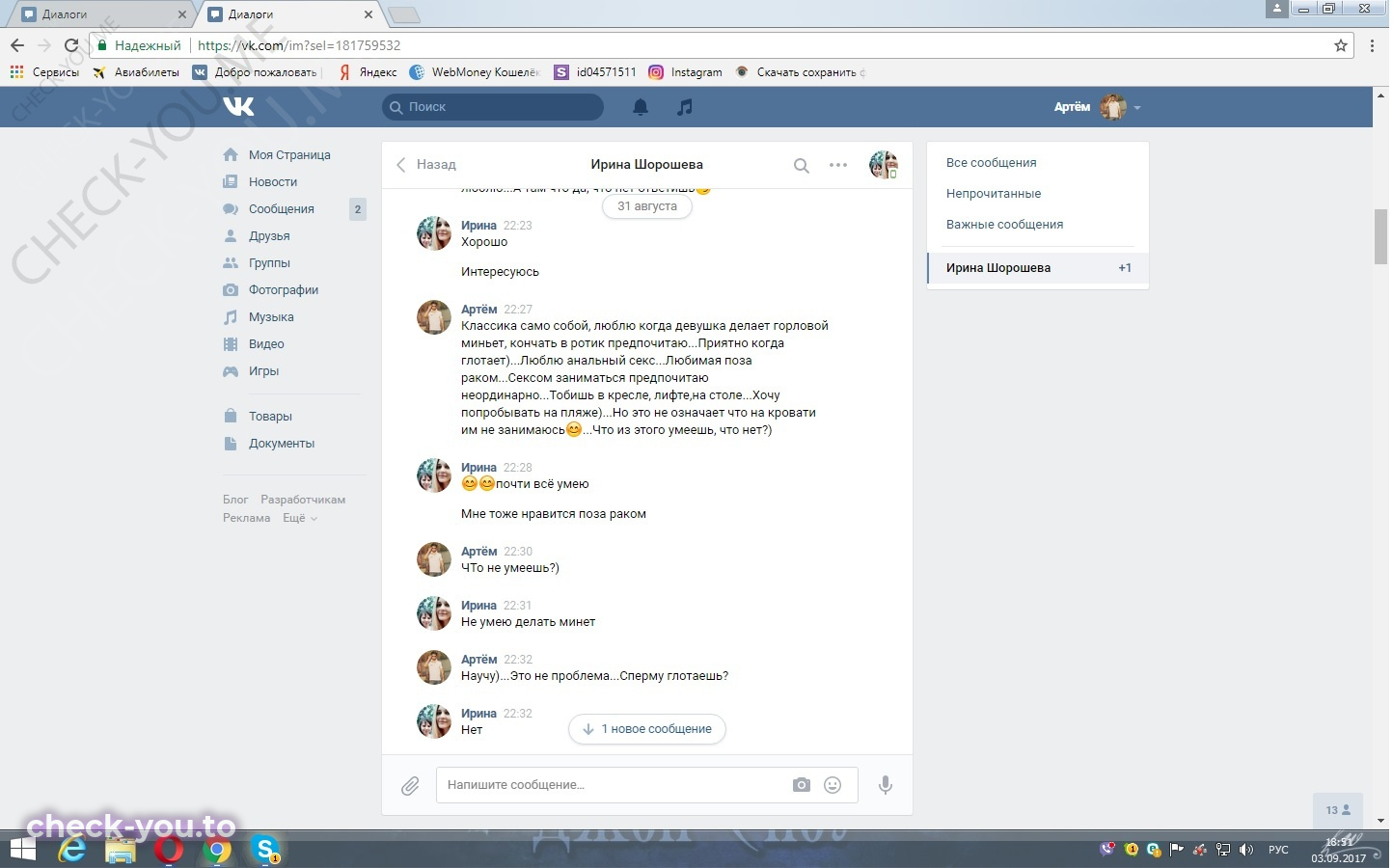Click РУС language indicator in tray

click(1278, 850)
